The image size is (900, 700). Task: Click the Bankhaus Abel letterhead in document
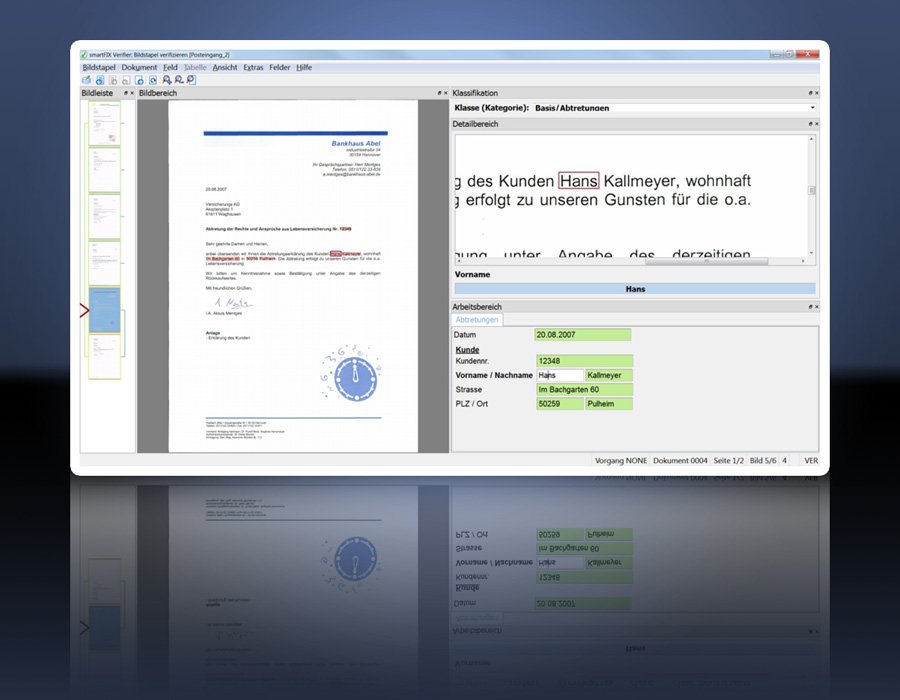356,143
